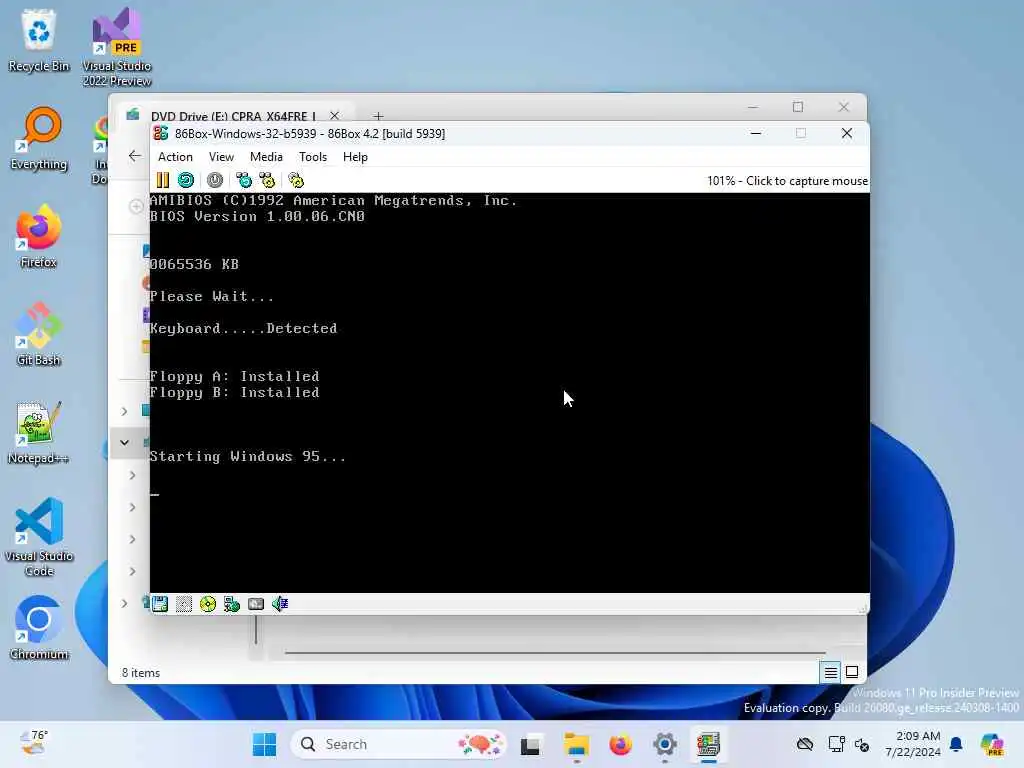Open the Action menu

tap(175, 157)
